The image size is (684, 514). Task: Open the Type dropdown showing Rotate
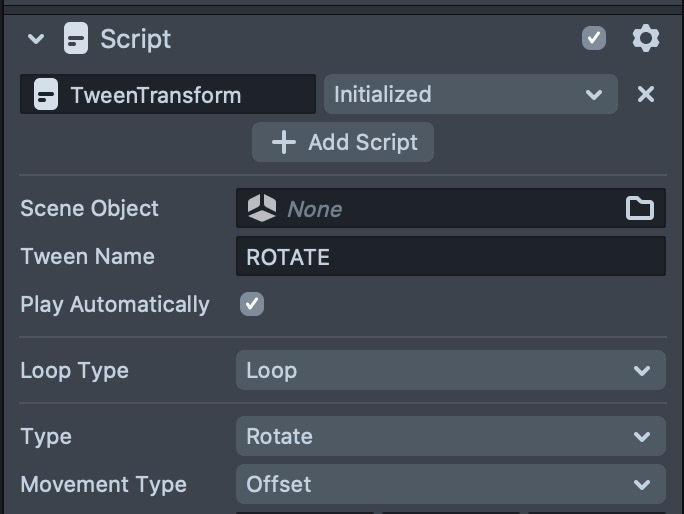coord(450,436)
